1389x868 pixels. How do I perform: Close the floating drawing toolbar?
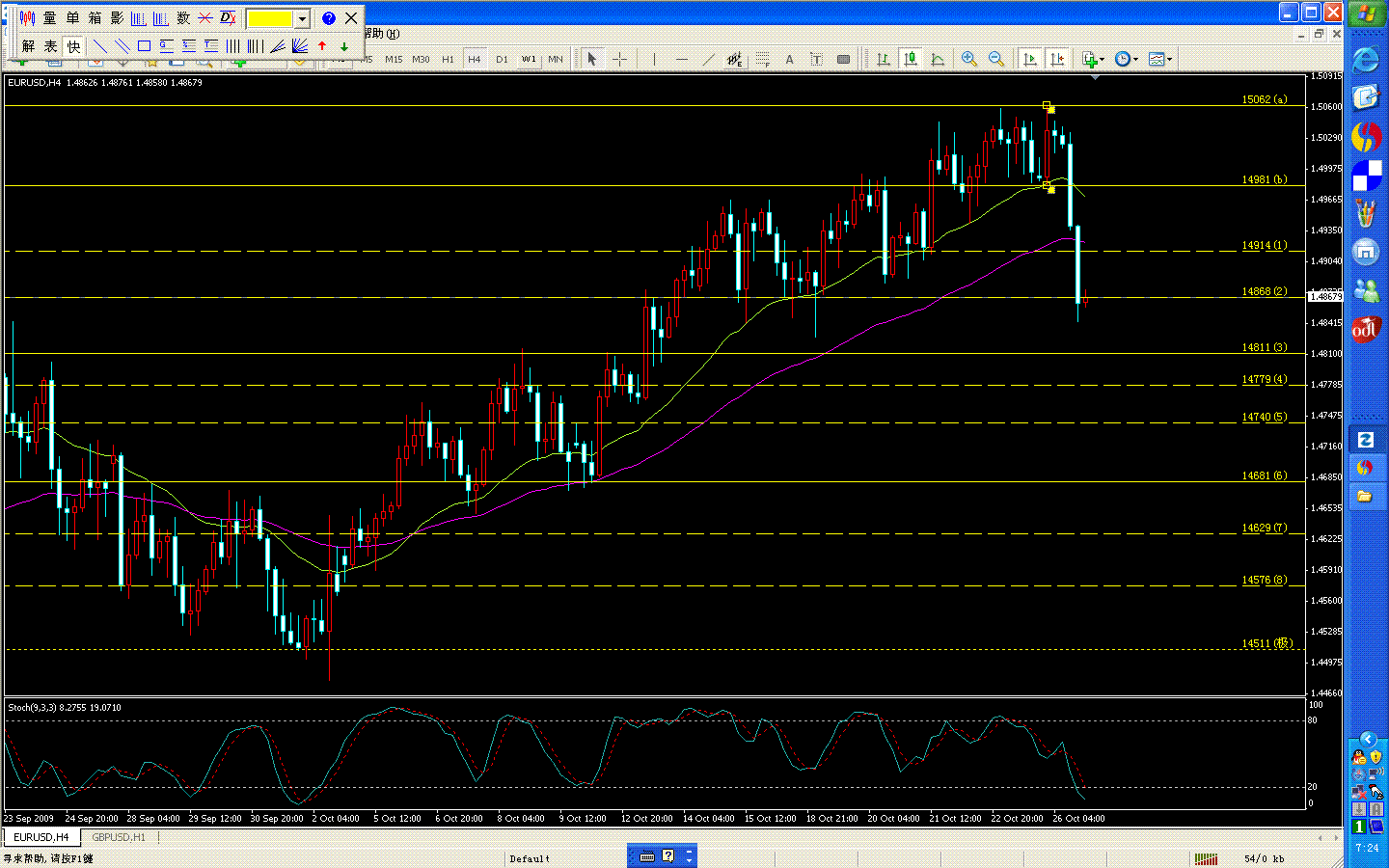351,18
